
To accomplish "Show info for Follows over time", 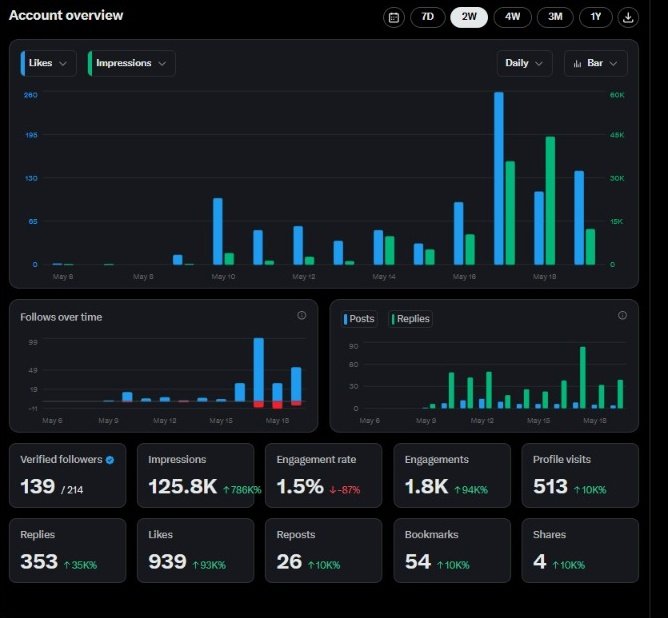I will (302, 315).
